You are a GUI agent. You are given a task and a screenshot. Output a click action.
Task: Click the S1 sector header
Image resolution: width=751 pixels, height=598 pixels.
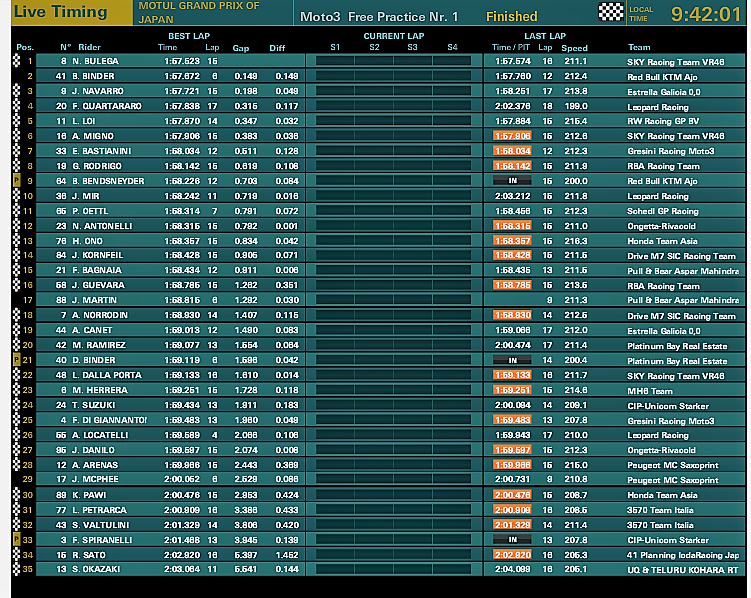[x=335, y=47]
